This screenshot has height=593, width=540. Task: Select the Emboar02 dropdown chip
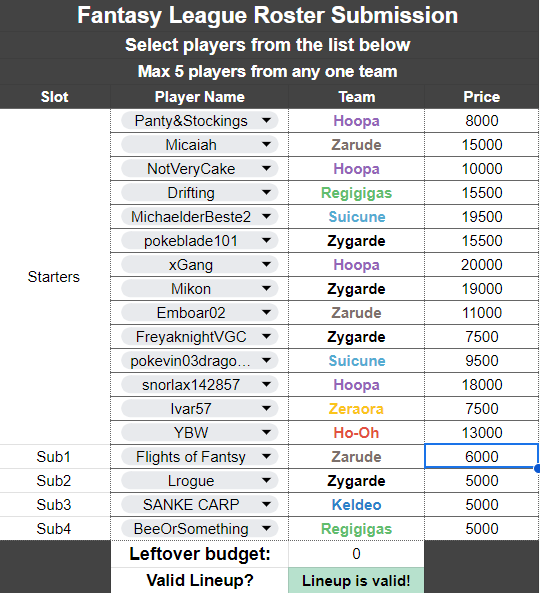coord(199,313)
